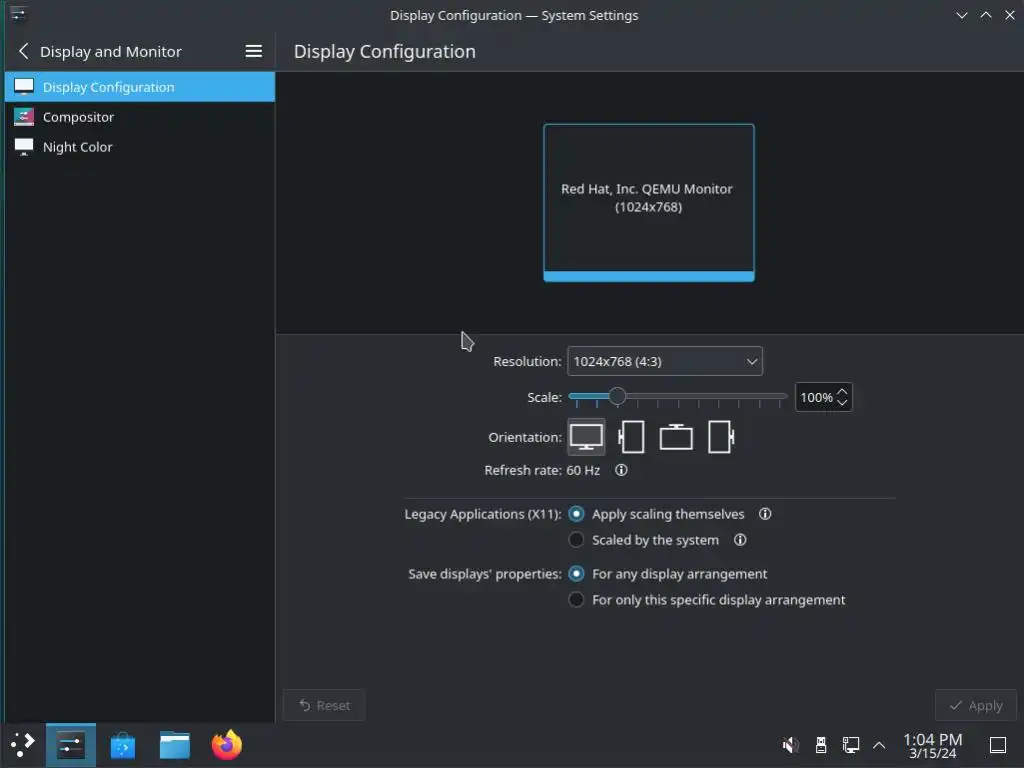This screenshot has height=768, width=1024.
Task: Show refresh rate info tooltip icon
Action: pos(621,470)
